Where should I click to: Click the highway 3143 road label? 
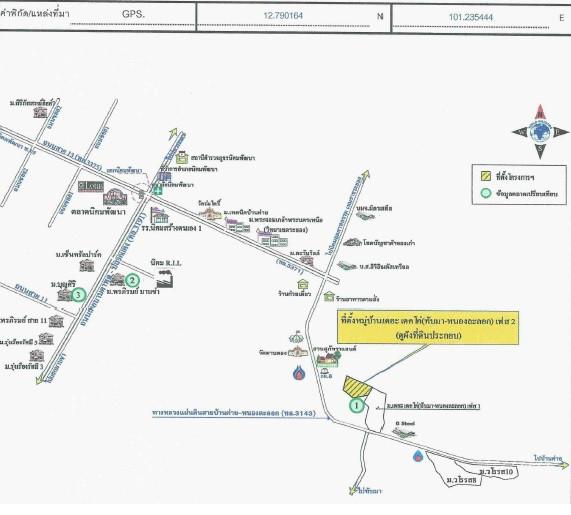pos(234,413)
